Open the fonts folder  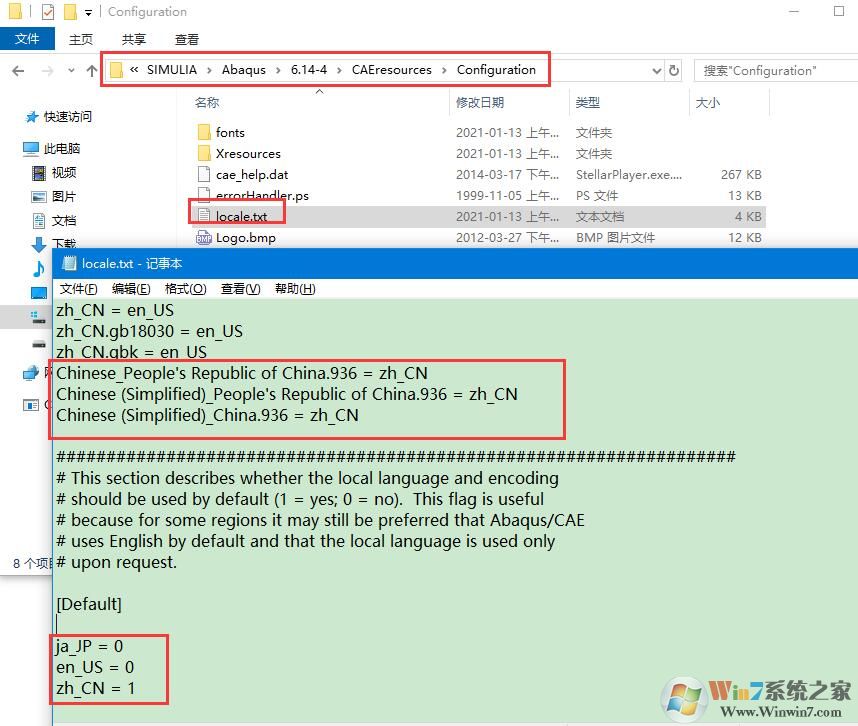[x=230, y=132]
